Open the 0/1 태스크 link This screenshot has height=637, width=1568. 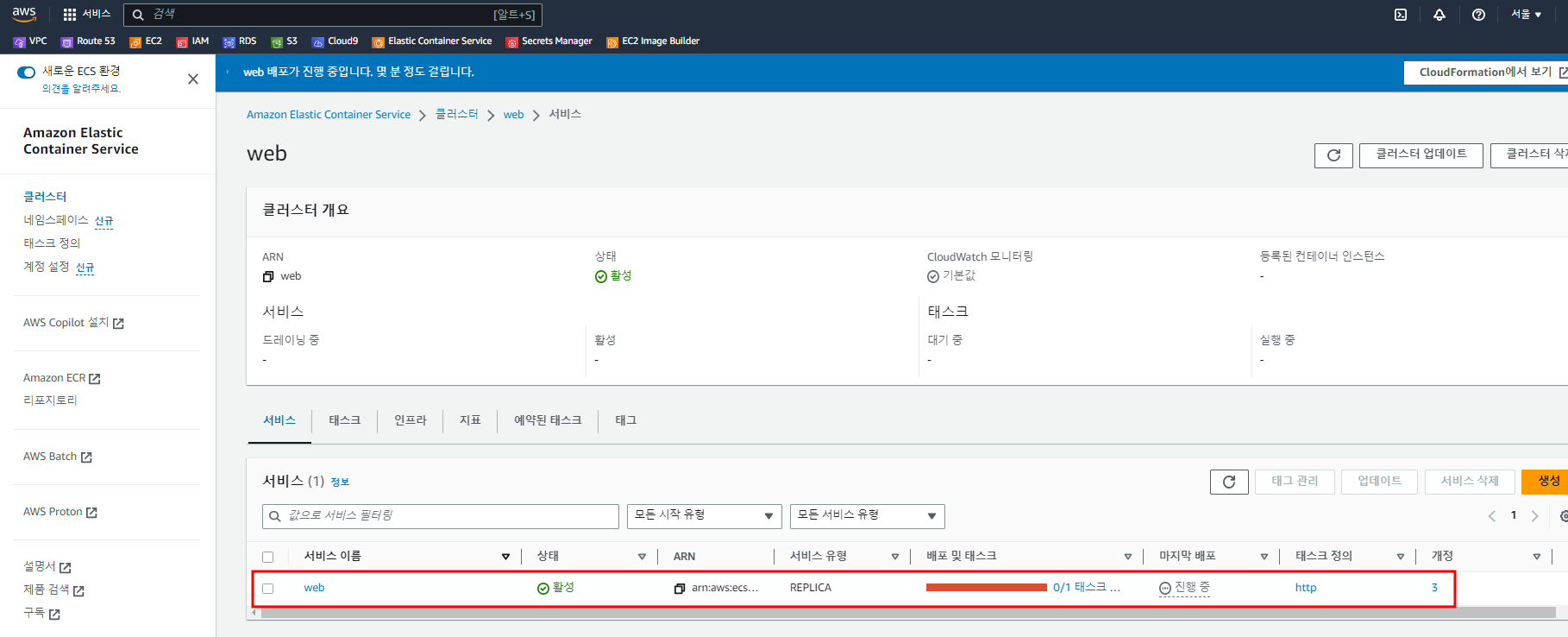coord(1087,587)
